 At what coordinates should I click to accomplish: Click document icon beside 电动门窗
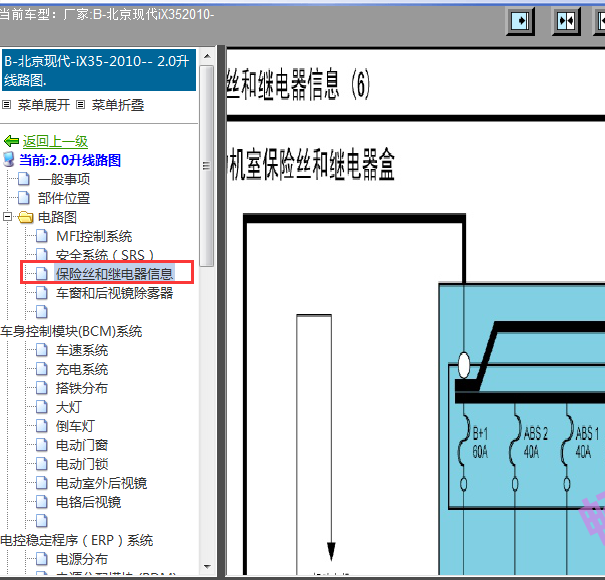coord(42,445)
